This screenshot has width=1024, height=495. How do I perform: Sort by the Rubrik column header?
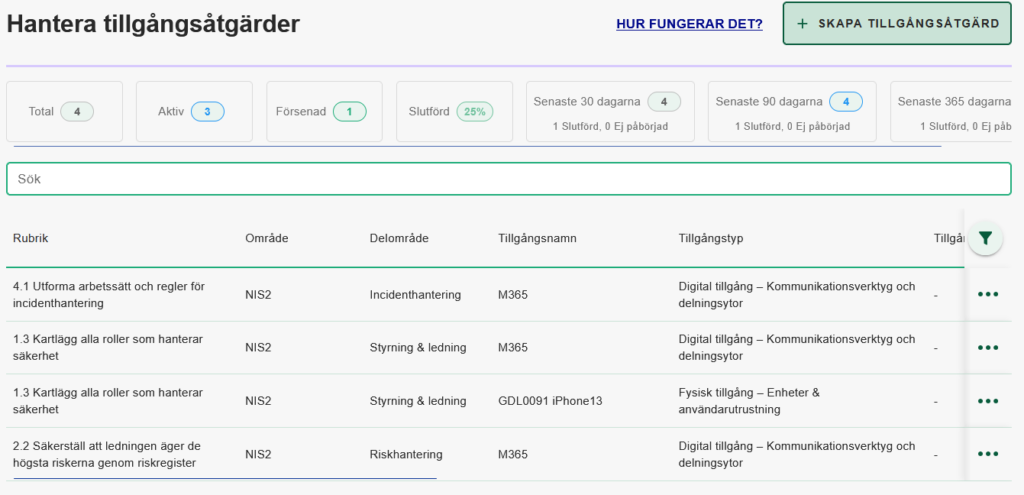(31, 238)
